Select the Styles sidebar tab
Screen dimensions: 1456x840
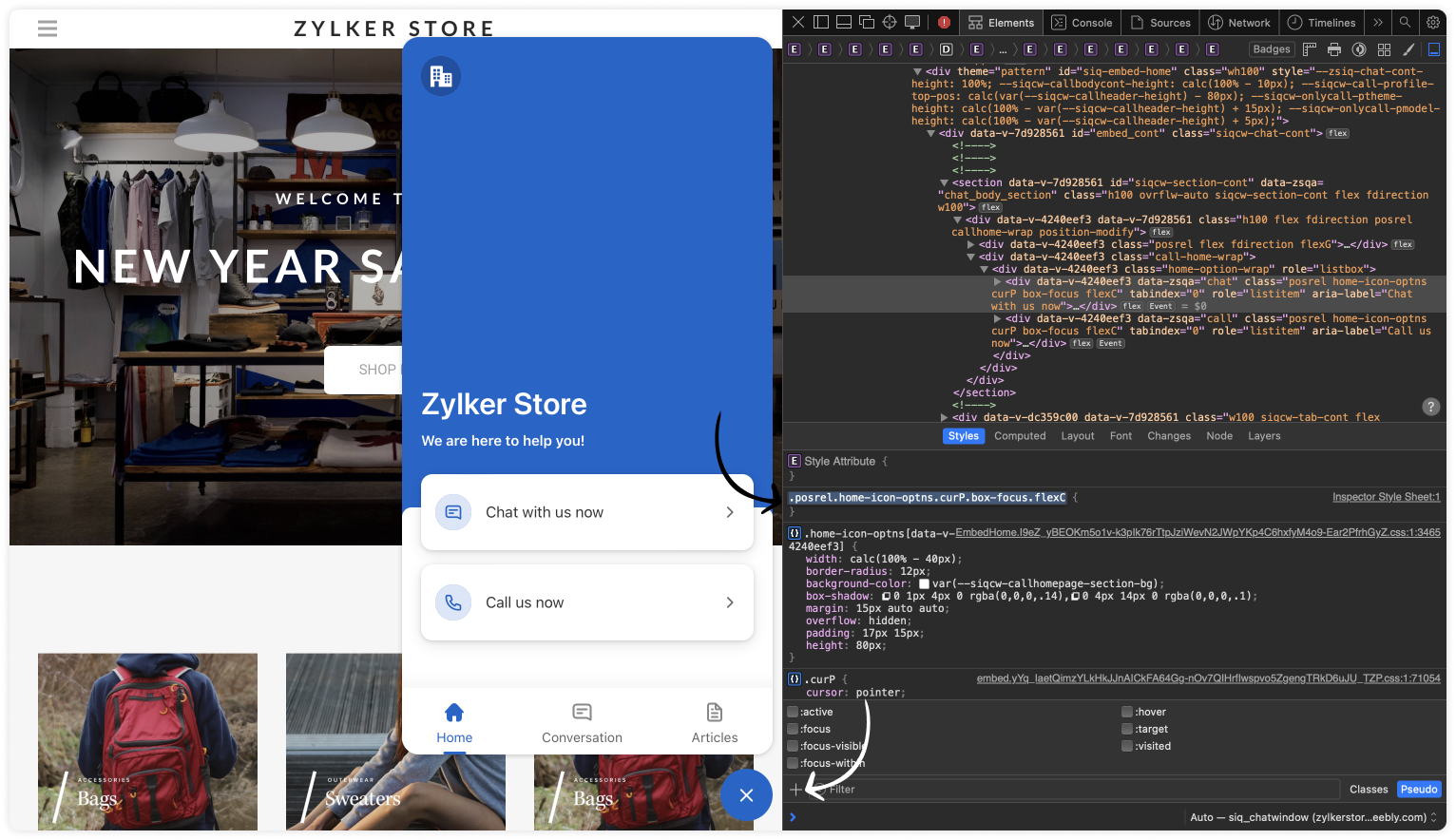coord(963,436)
